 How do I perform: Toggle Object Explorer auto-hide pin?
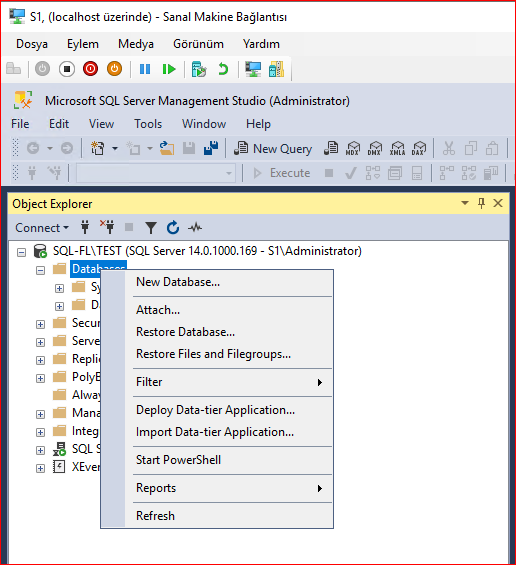pyautogui.click(x=481, y=203)
